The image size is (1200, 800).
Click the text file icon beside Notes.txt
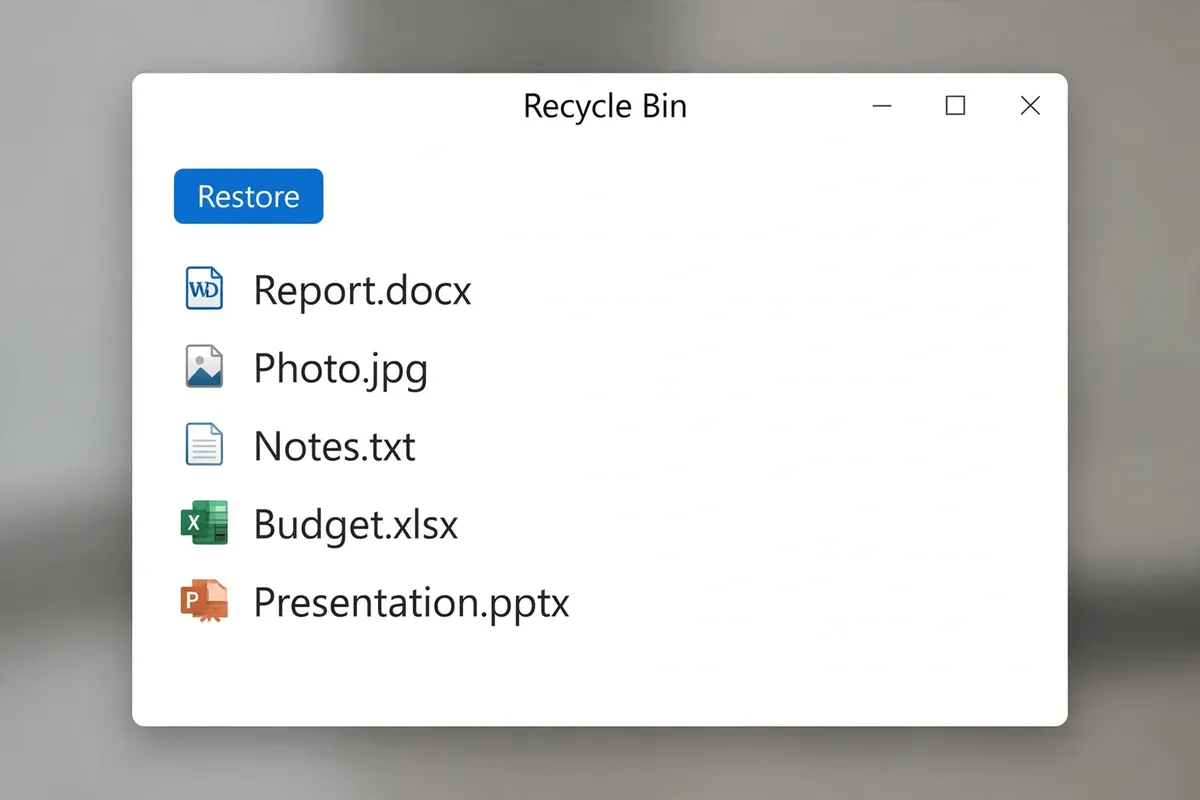click(205, 444)
